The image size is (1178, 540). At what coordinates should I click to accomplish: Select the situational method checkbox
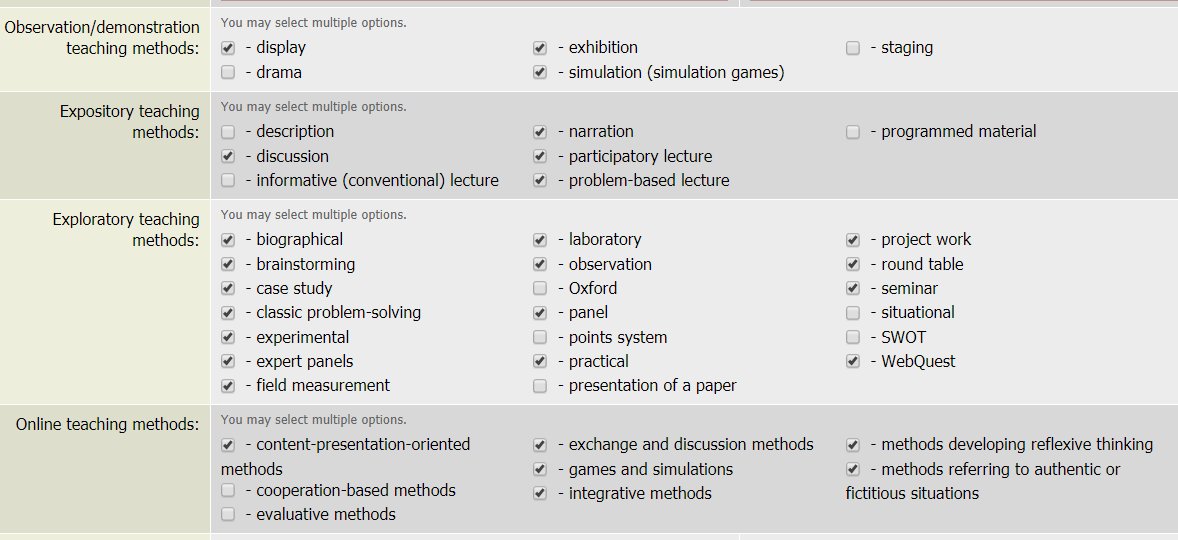click(853, 312)
